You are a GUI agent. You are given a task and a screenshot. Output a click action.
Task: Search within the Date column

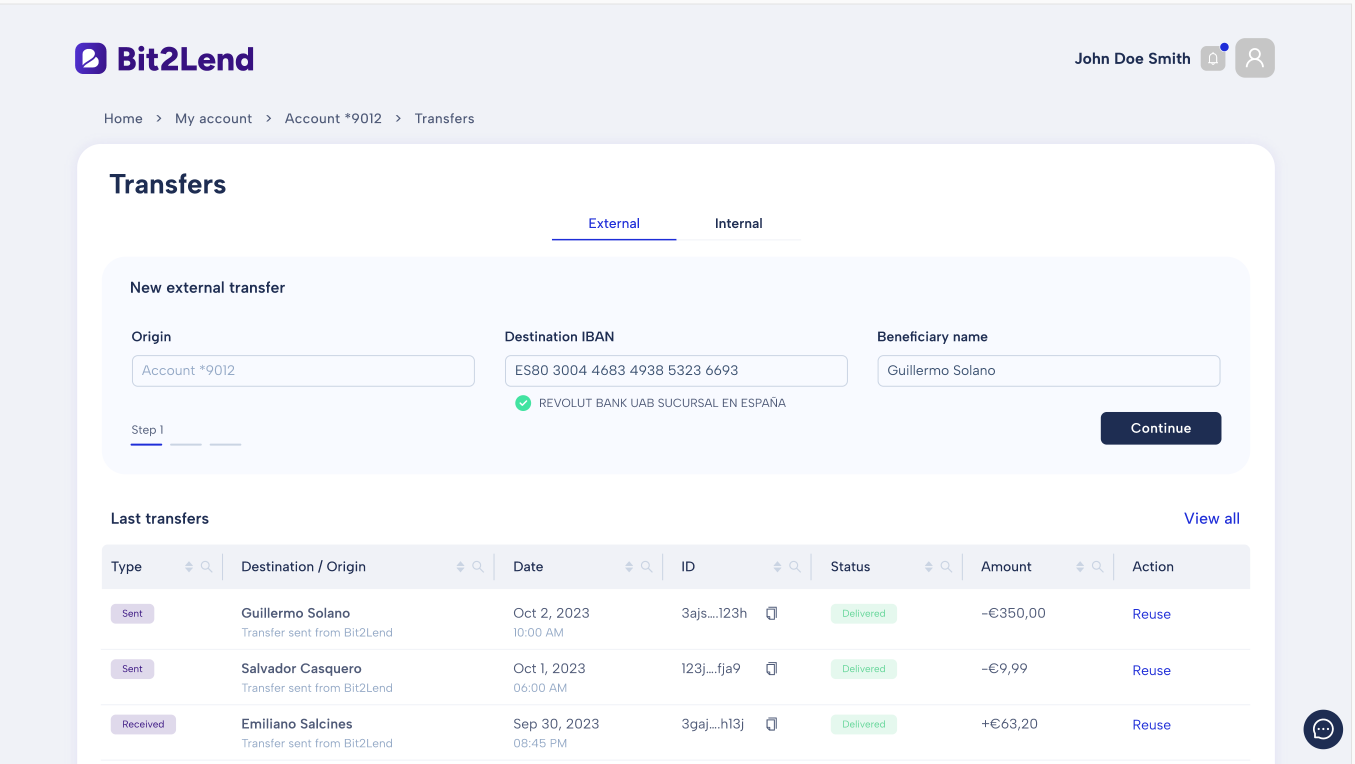click(646, 567)
